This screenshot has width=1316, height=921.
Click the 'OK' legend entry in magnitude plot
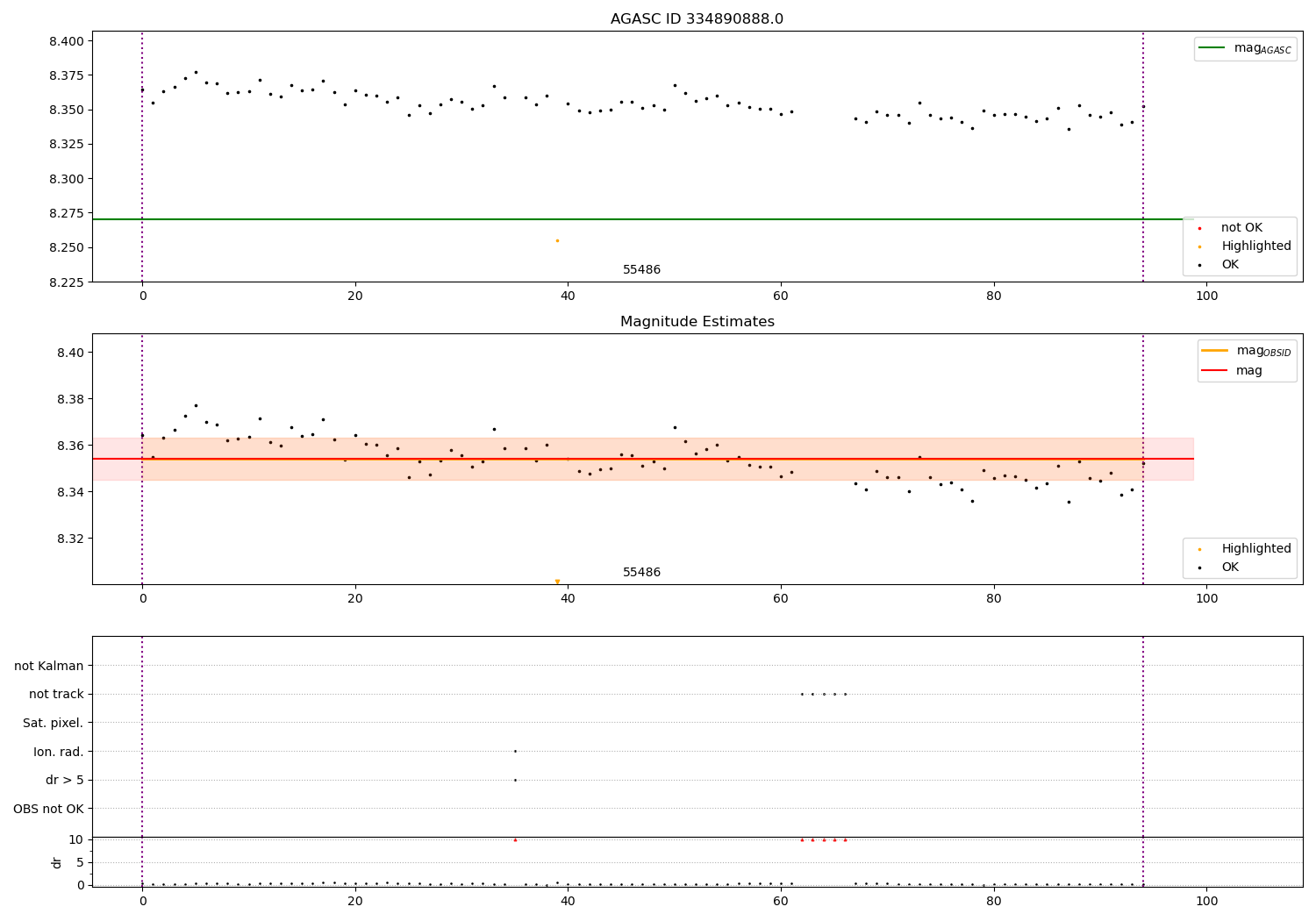[x=1219, y=568]
